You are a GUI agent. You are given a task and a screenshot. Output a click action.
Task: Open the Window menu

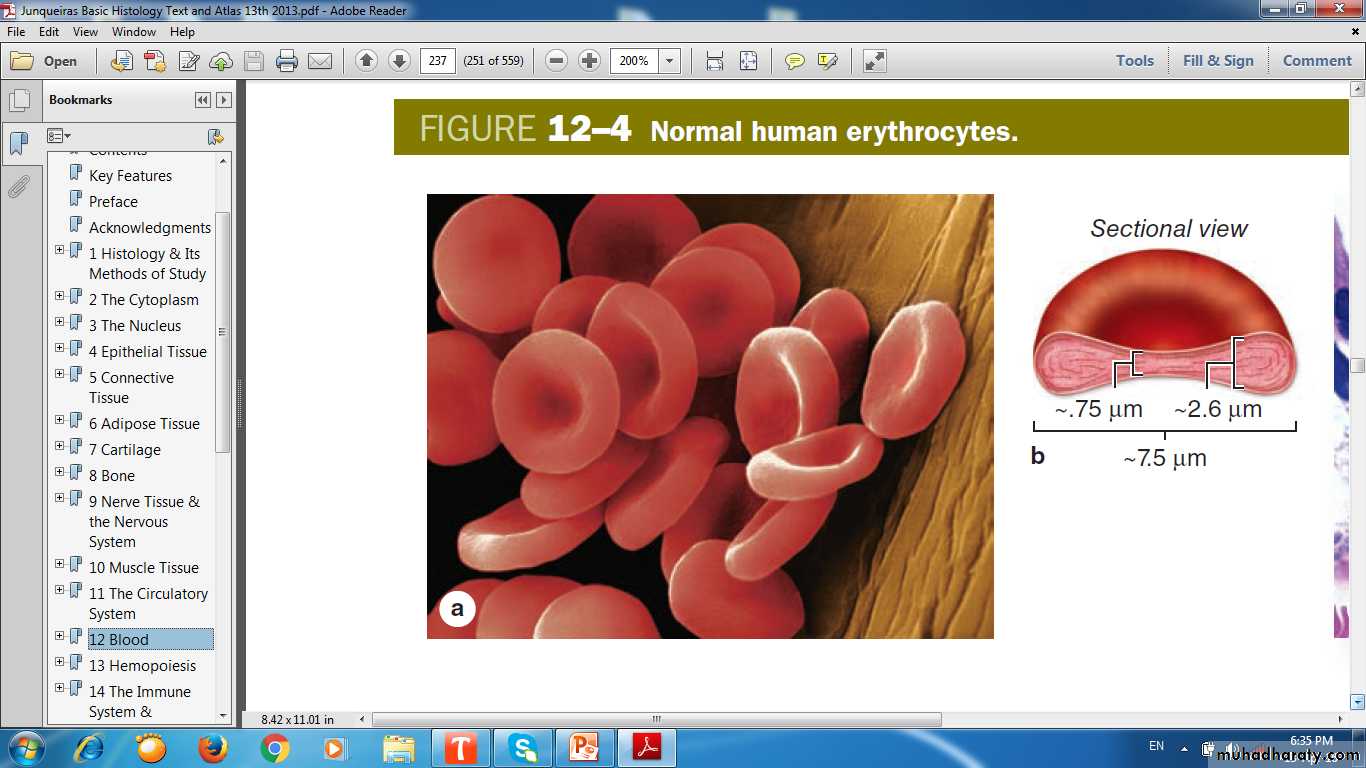tap(134, 32)
